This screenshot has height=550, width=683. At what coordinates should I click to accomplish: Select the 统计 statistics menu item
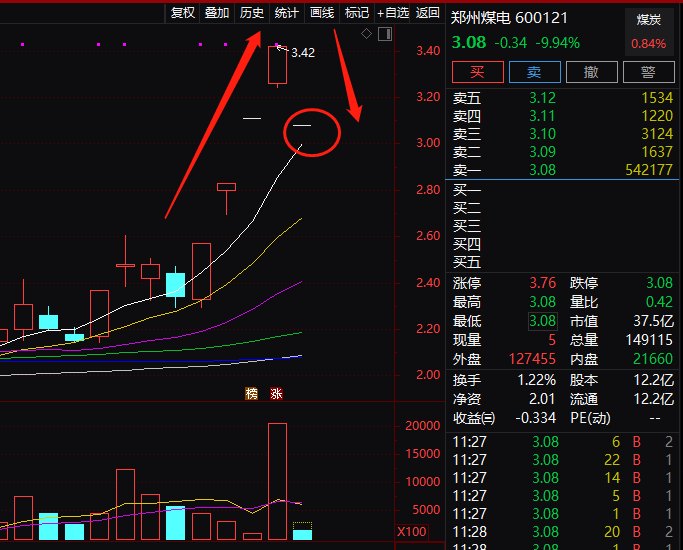pos(287,13)
